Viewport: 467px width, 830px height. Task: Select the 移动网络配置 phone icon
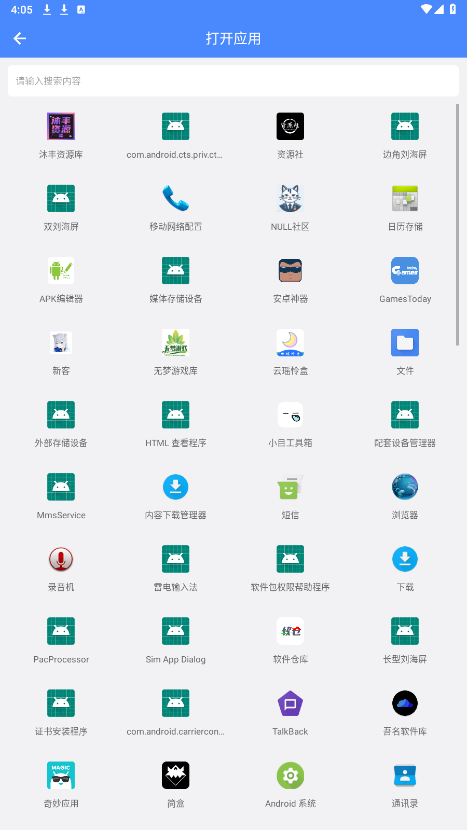coord(176,199)
